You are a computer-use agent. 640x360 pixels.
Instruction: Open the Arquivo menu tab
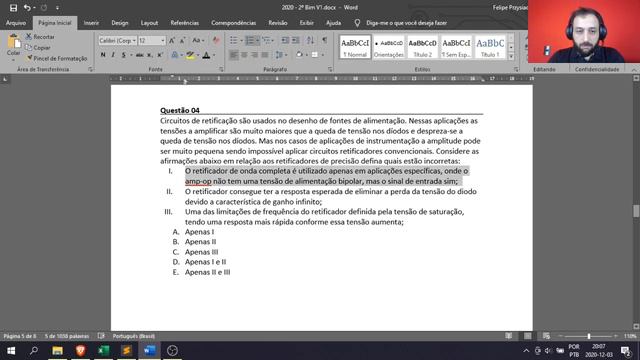16,23
